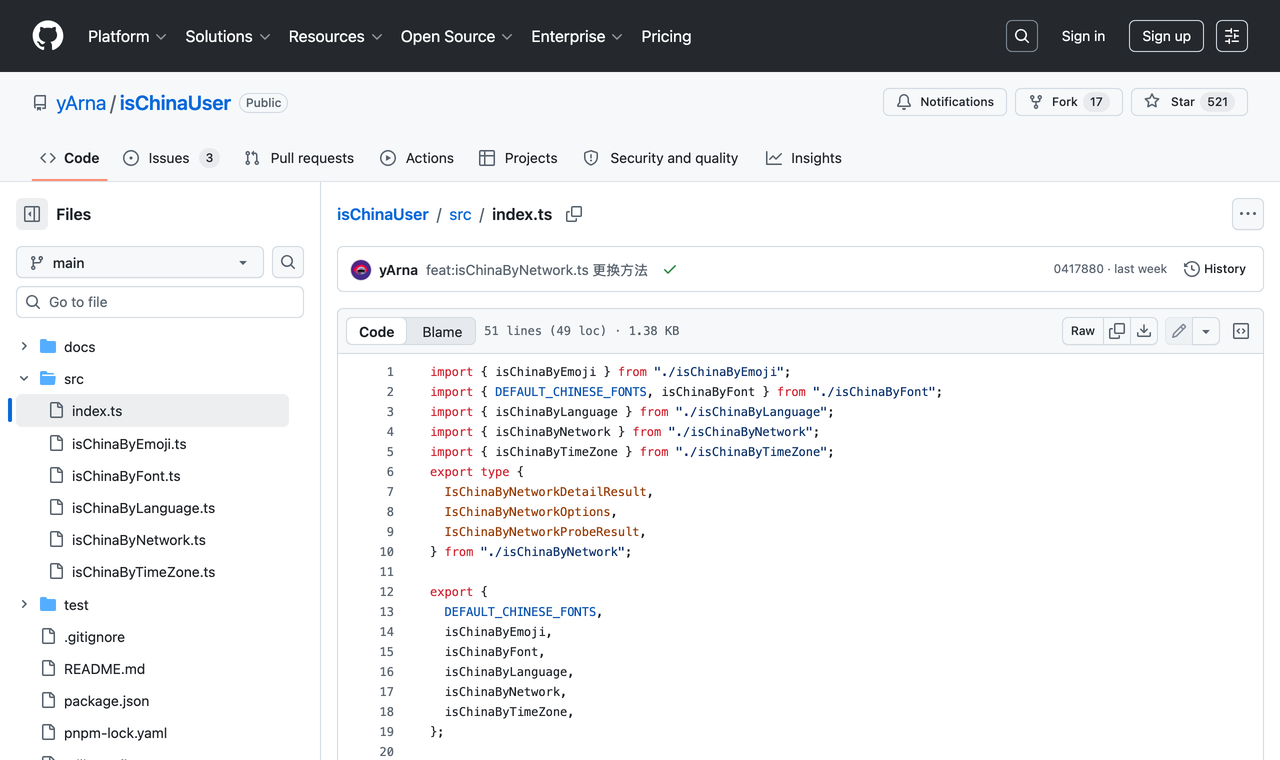Viewport: 1280px width, 760px height.
Task: Open the main branch dropdown
Action: (x=140, y=262)
